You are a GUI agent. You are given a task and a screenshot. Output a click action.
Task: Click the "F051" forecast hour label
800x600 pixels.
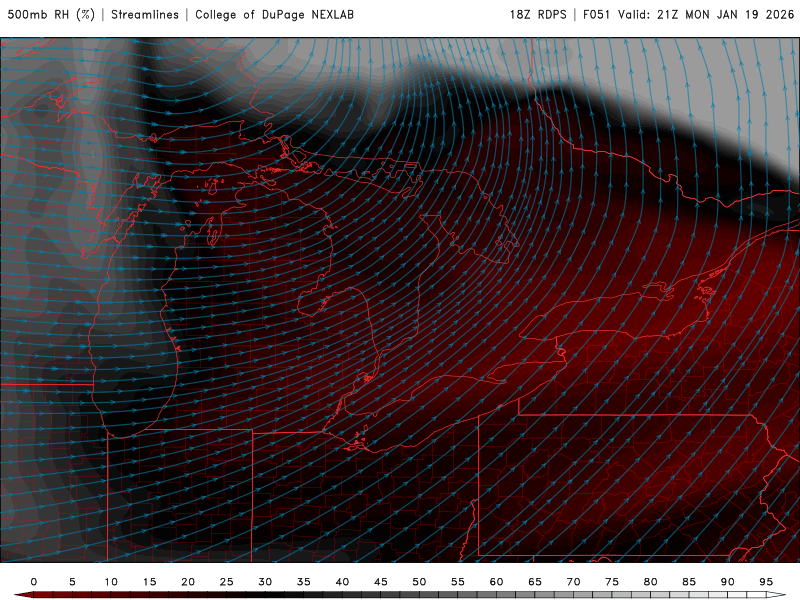click(596, 14)
